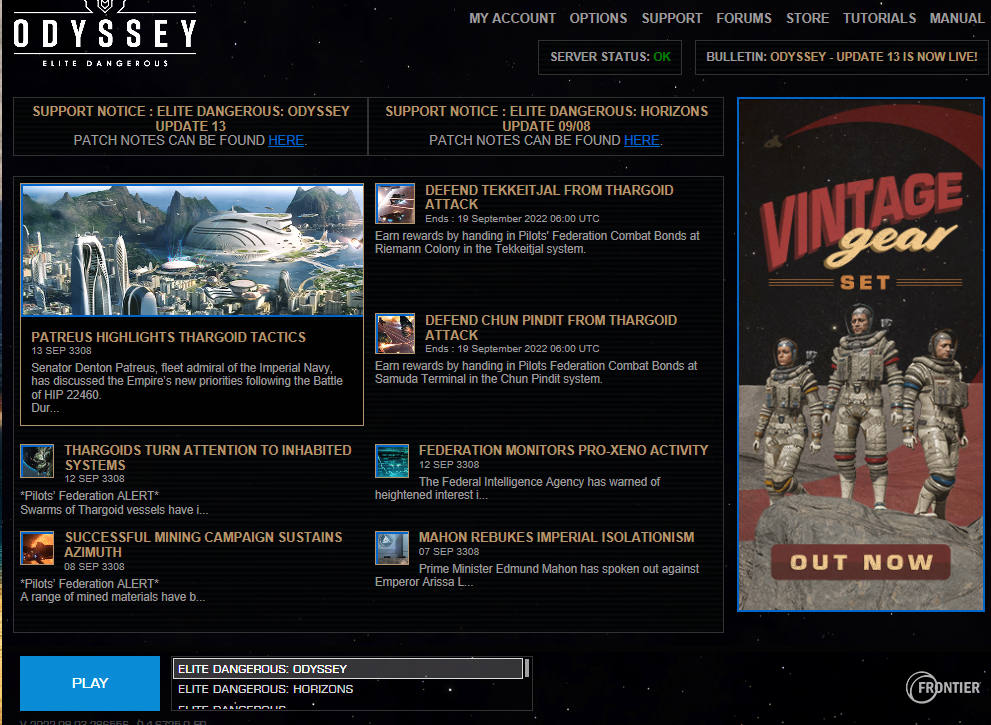Open the Vintage Gear Set advertisement

coord(861,355)
